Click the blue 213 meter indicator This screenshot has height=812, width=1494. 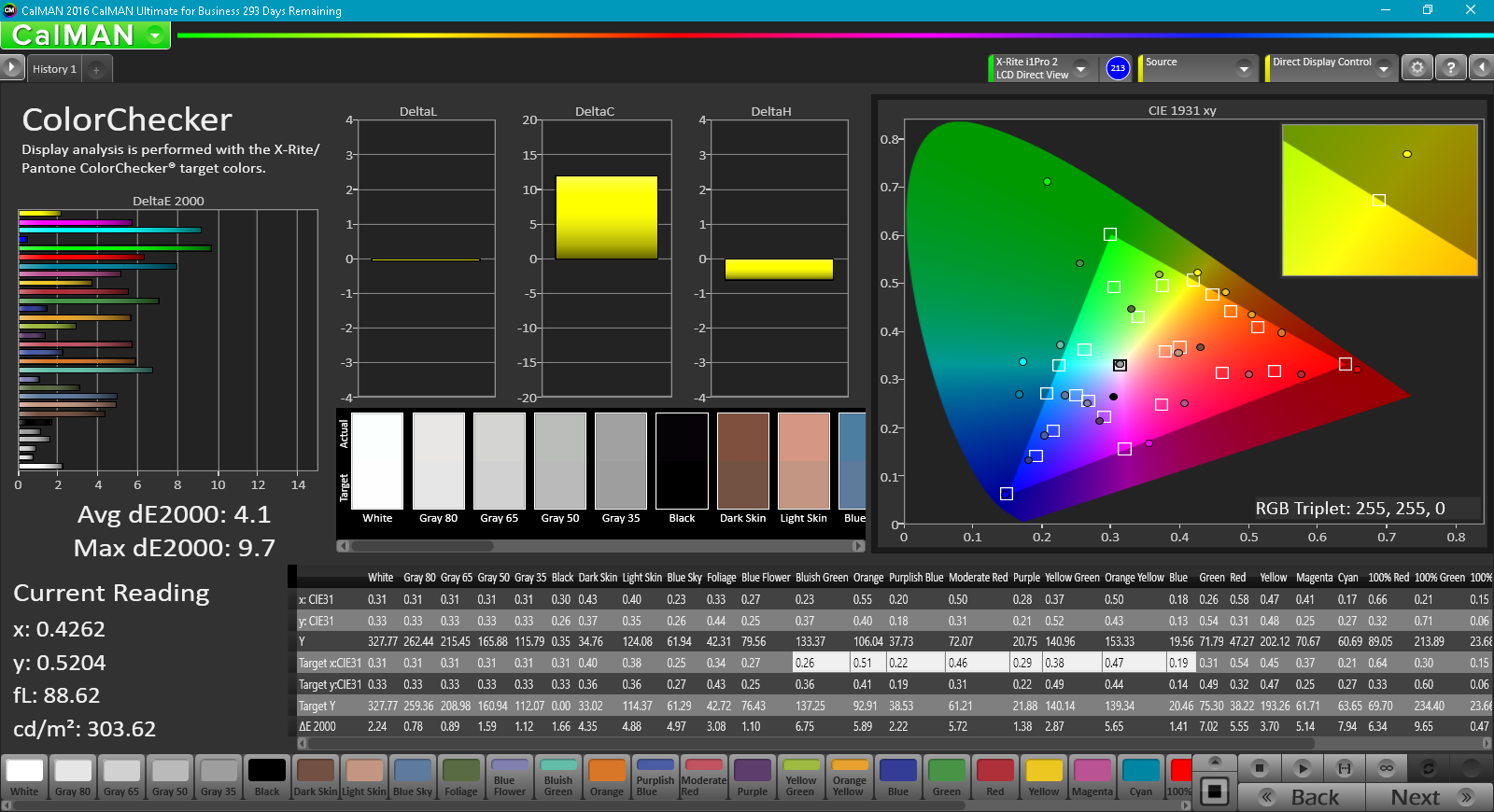tap(1118, 68)
